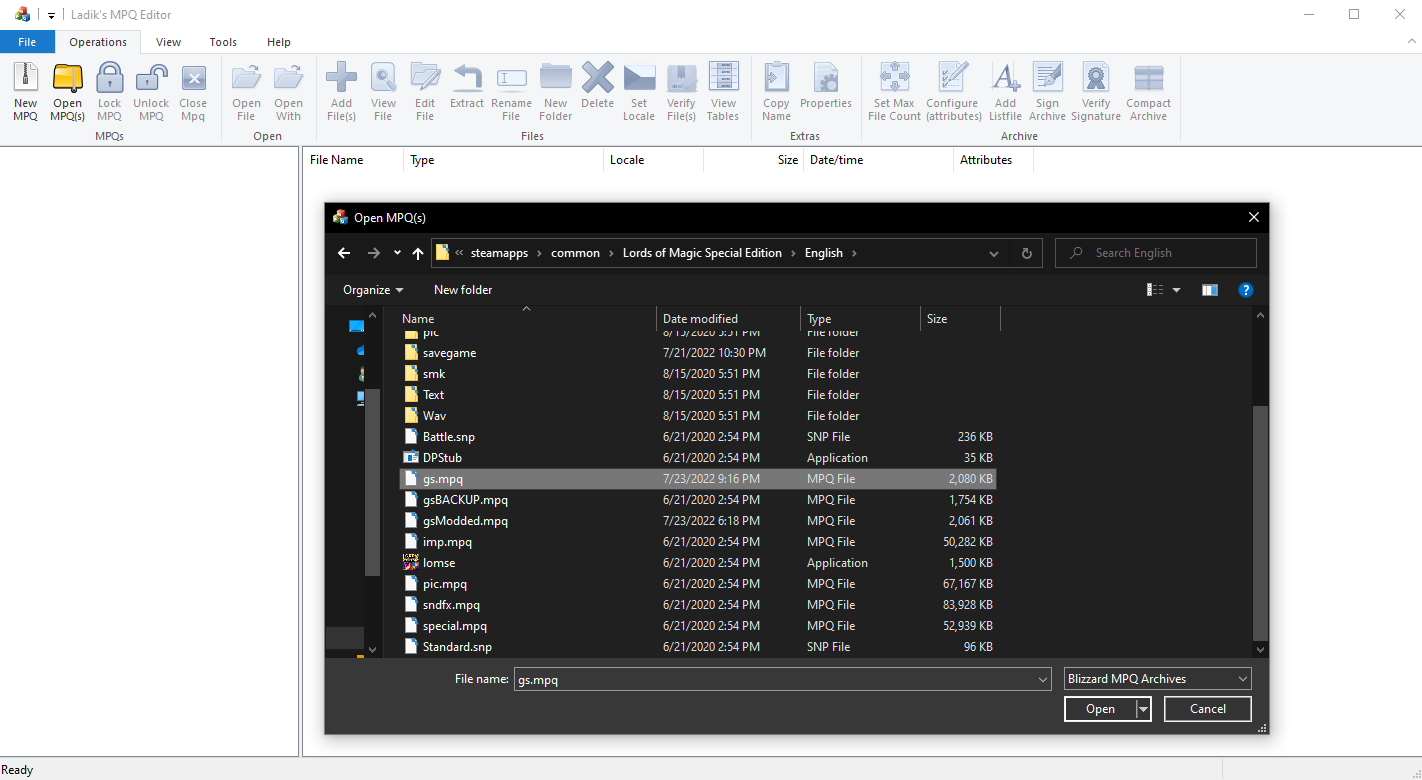1422x780 pixels.
Task: Switch to the Tools tab
Action: point(223,42)
